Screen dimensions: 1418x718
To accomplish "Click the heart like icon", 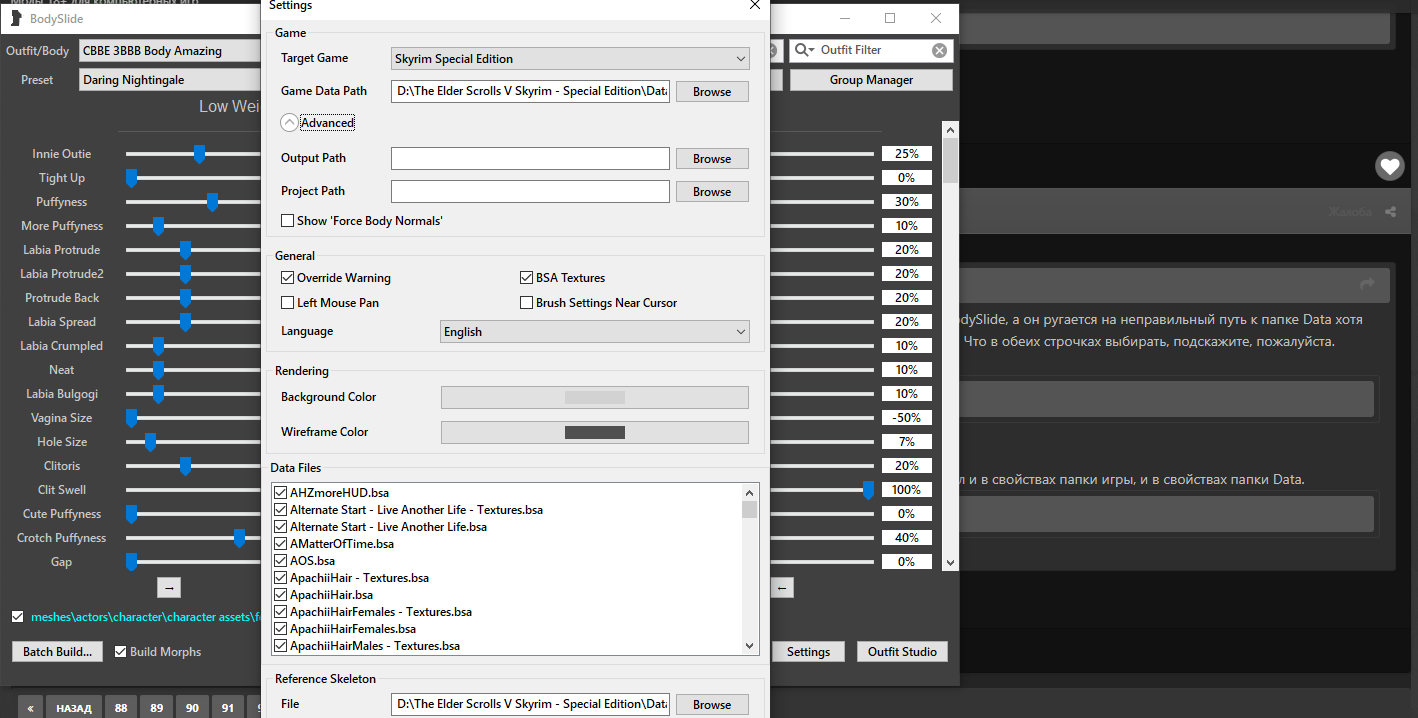I will (1389, 166).
